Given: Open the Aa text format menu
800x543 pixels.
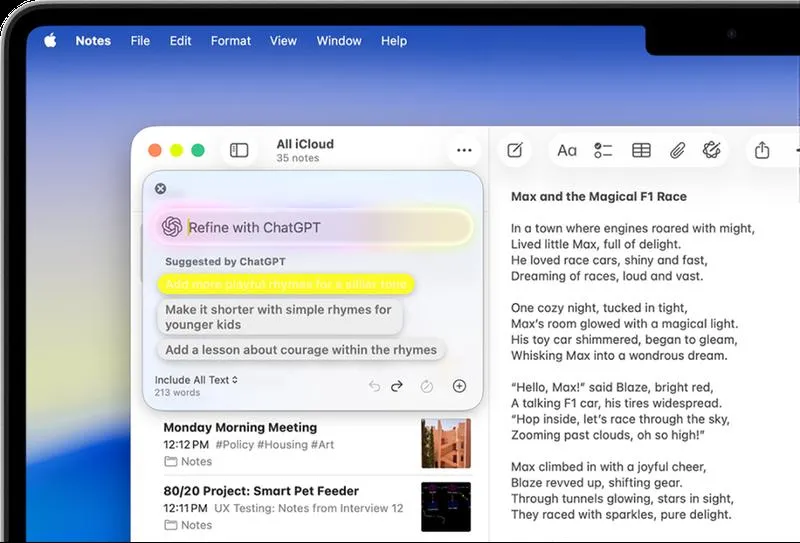Looking at the screenshot, I should pyautogui.click(x=567, y=151).
